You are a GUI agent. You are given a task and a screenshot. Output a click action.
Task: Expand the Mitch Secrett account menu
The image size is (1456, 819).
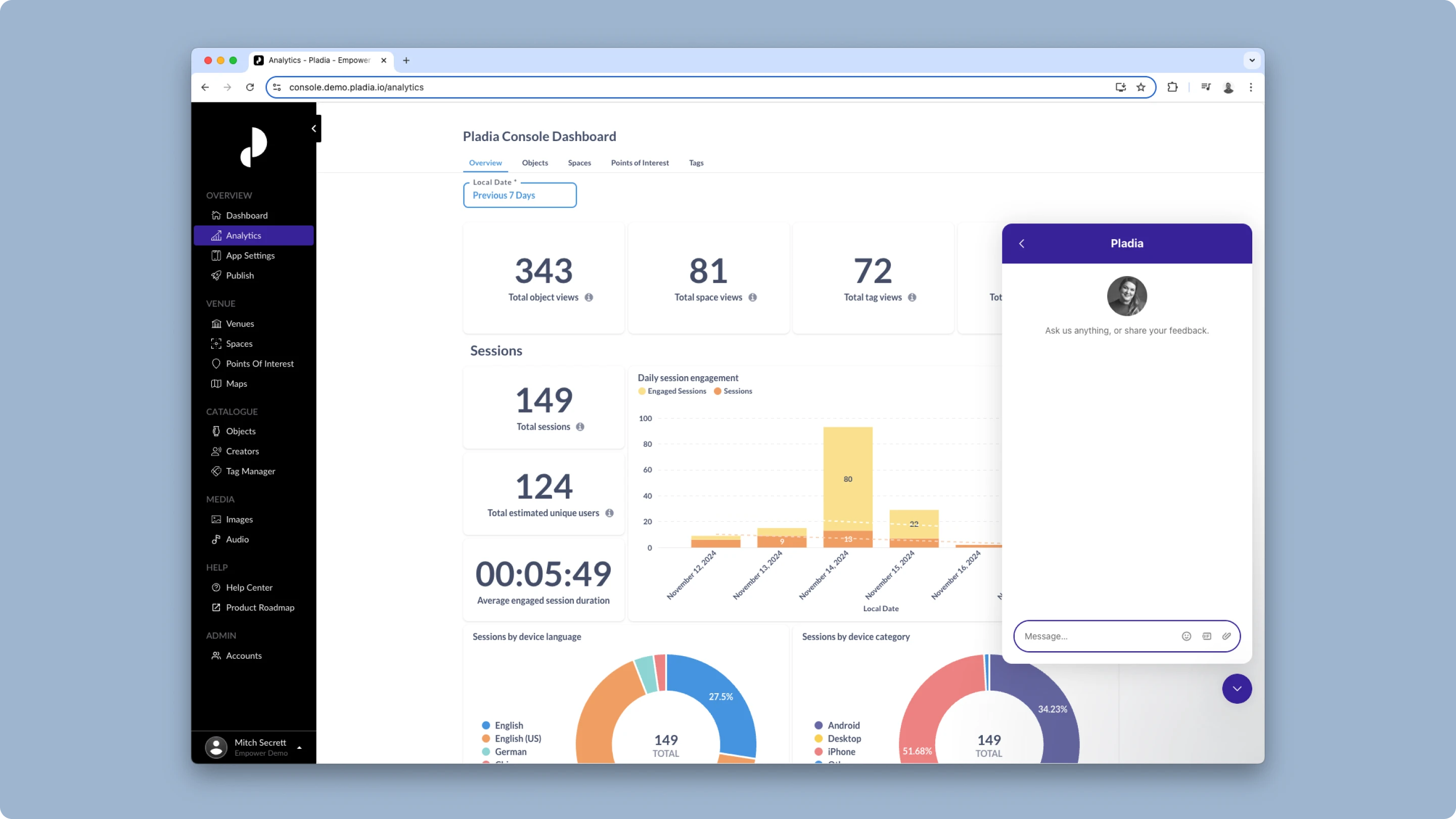tap(300, 747)
